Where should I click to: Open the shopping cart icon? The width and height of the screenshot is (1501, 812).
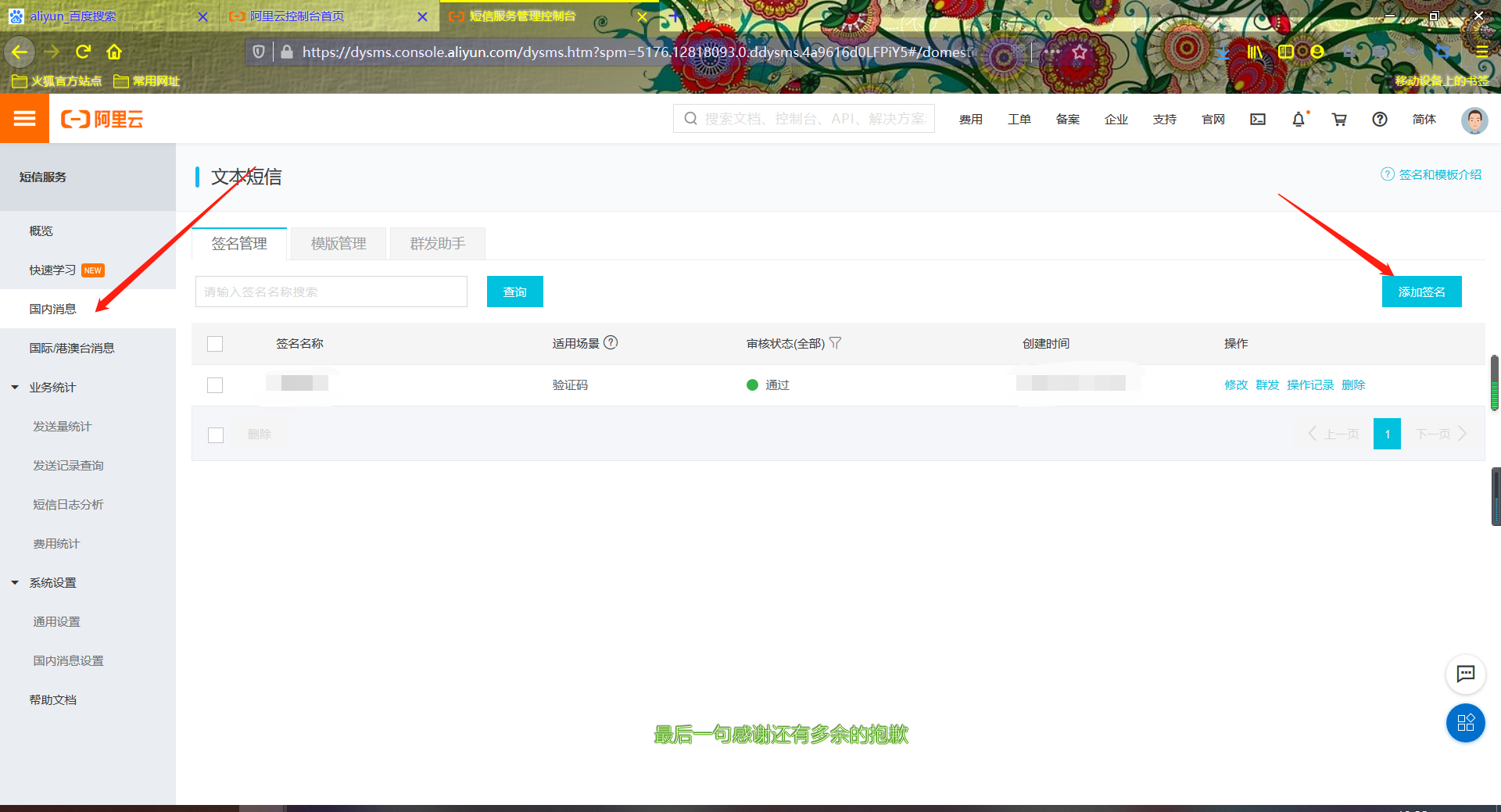1339,119
